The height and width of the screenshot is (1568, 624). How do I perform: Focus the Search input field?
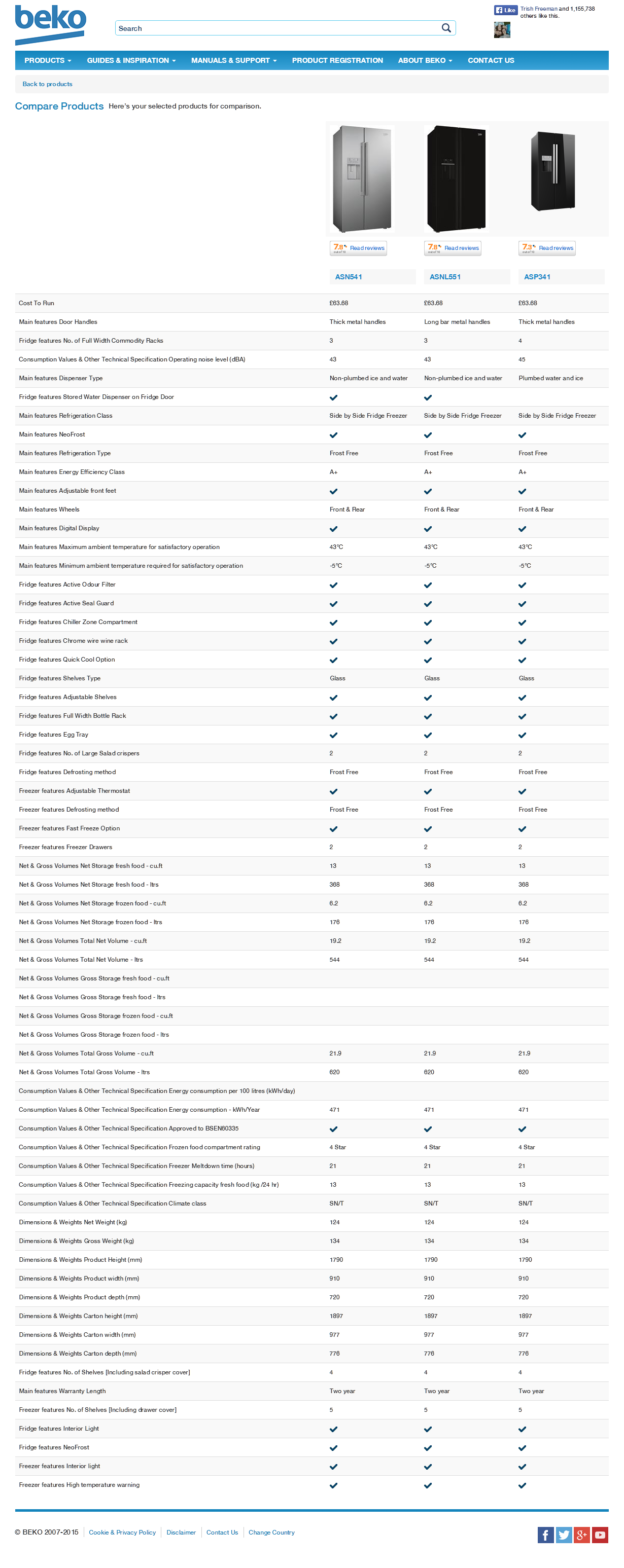click(278, 28)
